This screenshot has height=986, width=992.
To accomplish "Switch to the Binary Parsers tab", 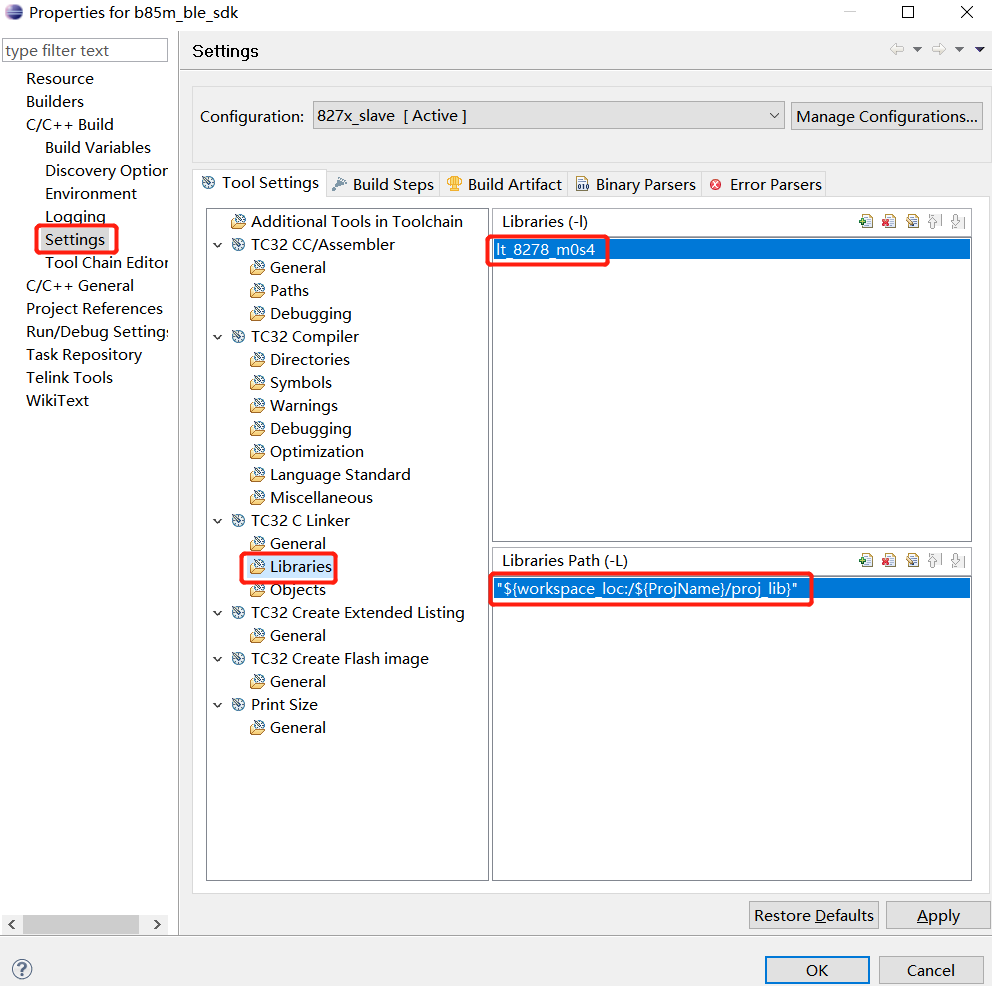I will (x=635, y=184).
